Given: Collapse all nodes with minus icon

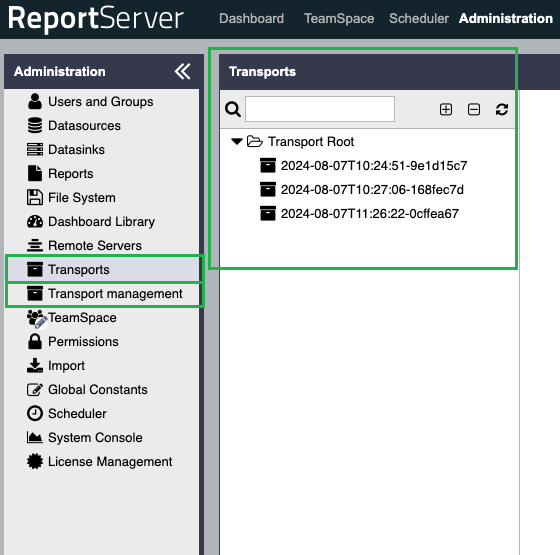Looking at the screenshot, I should (474, 109).
